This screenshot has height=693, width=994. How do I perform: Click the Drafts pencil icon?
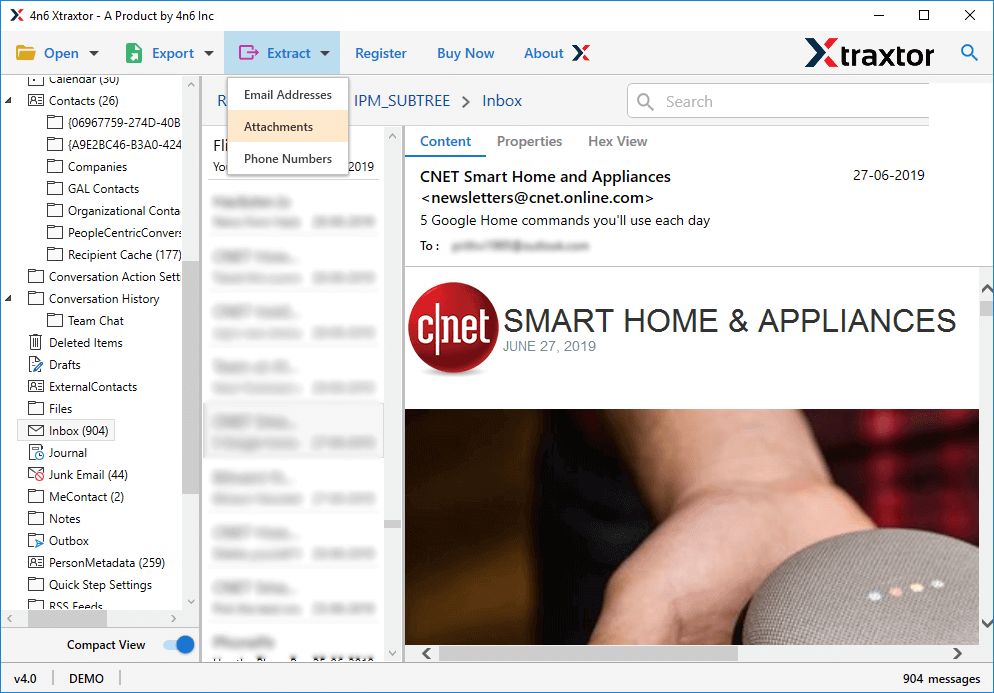36,365
